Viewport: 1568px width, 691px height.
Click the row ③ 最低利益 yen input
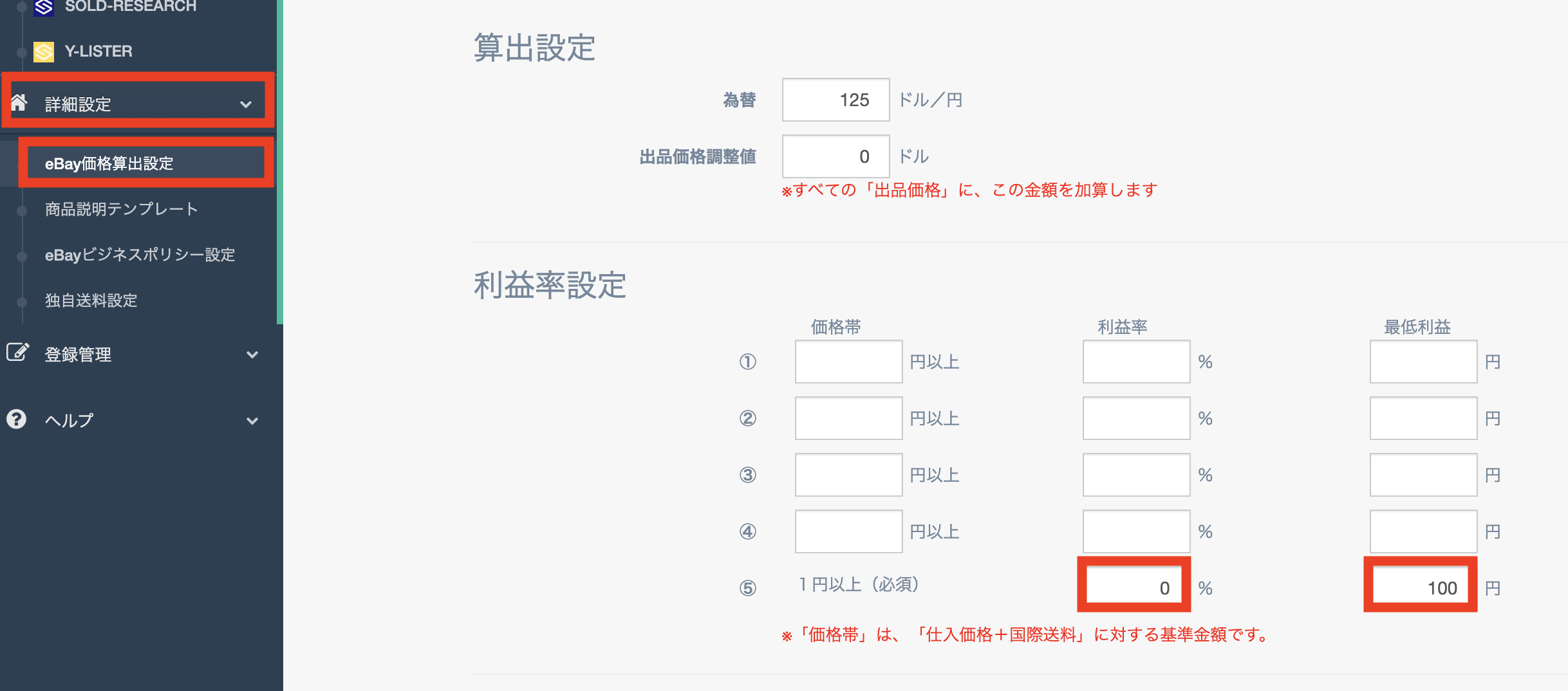1423,475
